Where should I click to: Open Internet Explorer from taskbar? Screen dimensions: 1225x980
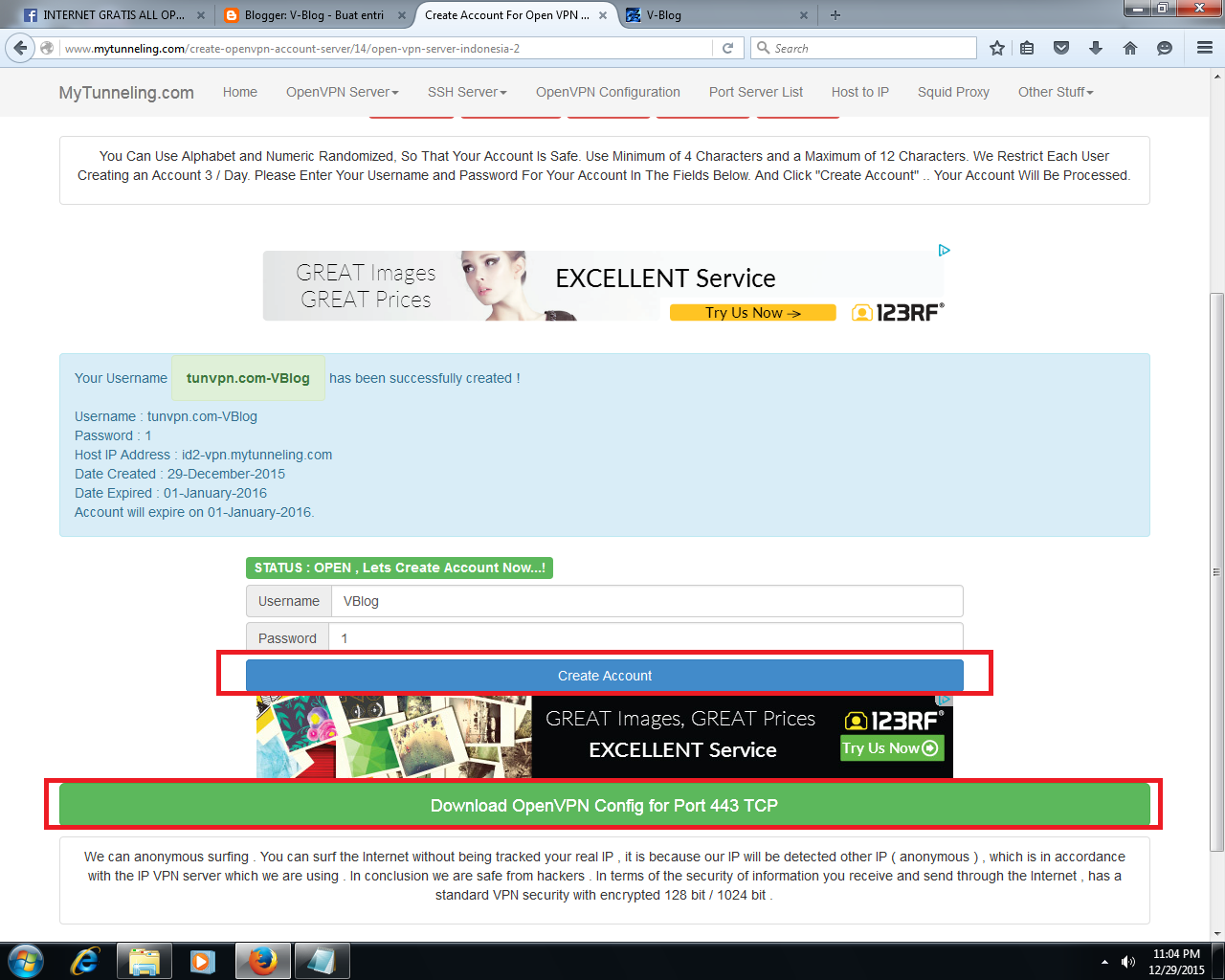coord(85,961)
